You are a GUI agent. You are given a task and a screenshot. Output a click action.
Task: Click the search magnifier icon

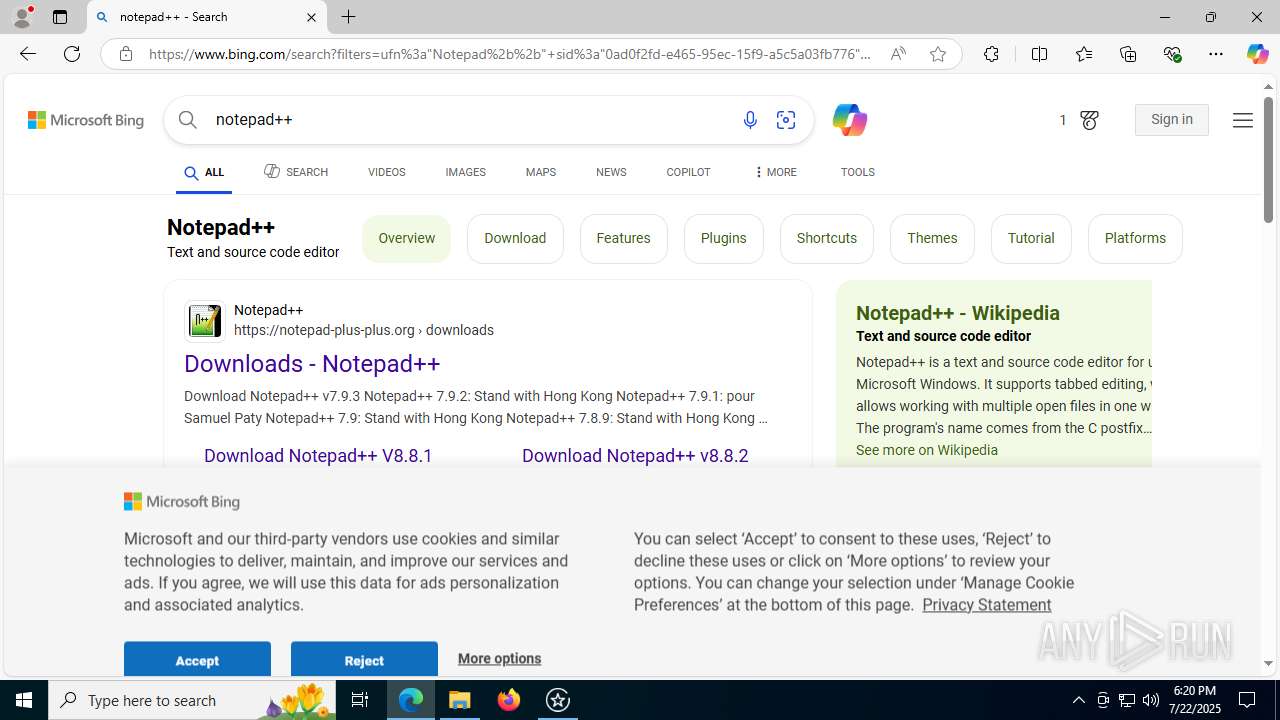(x=188, y=120)
